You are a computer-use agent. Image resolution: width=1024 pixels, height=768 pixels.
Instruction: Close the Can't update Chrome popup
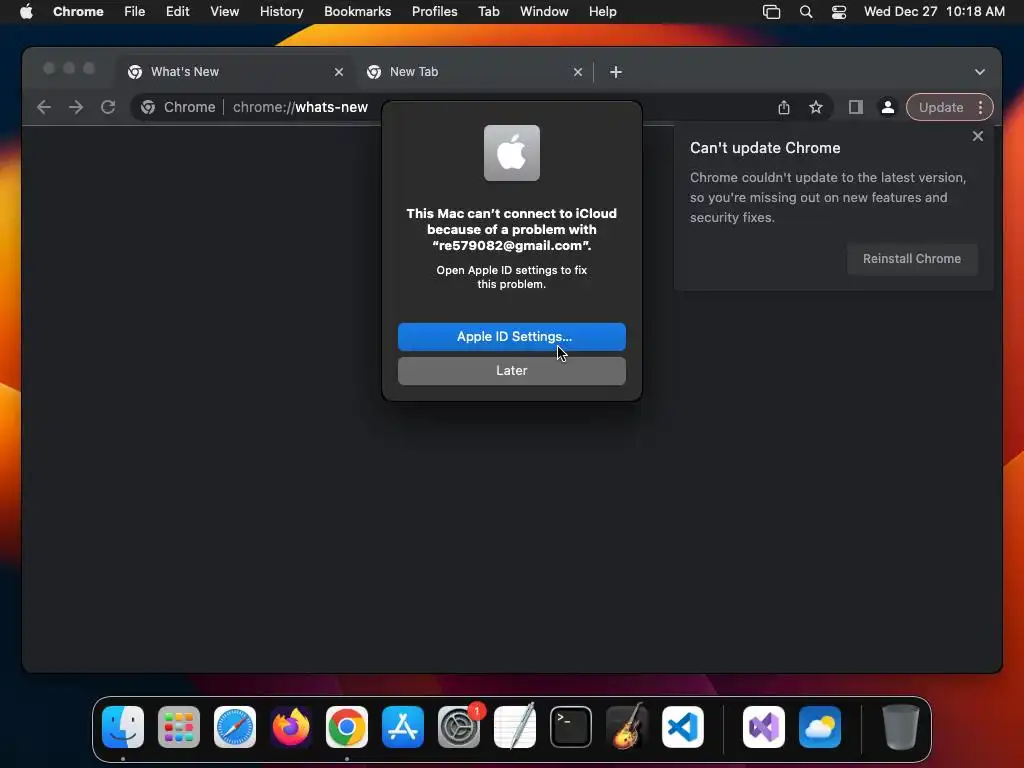point(978,136)
